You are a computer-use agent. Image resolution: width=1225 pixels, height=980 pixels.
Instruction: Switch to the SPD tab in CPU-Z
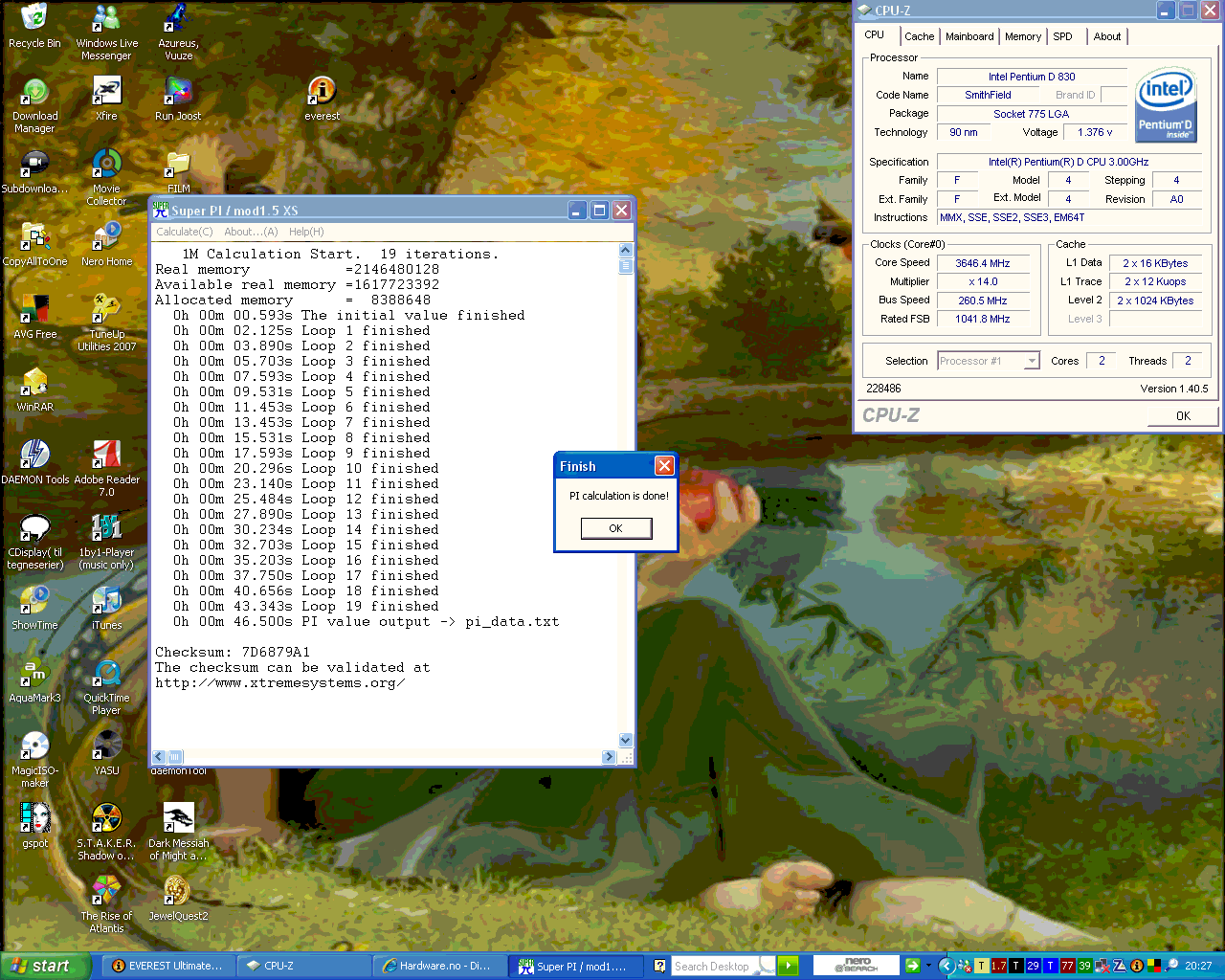1063,36
